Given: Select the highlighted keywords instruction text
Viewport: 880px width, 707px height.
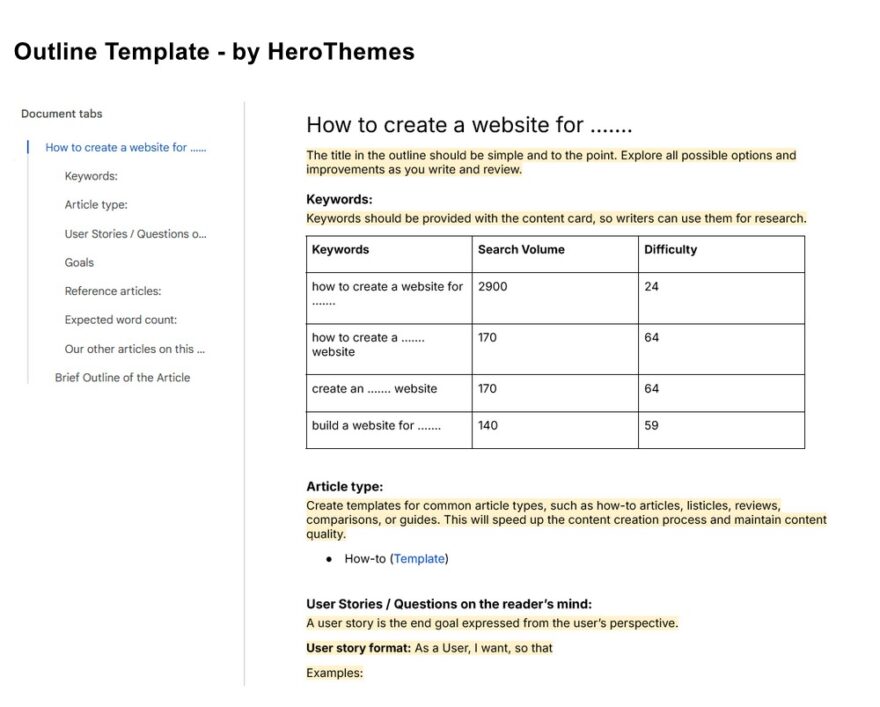Looking at the screenshot, I should coord(556,218).
